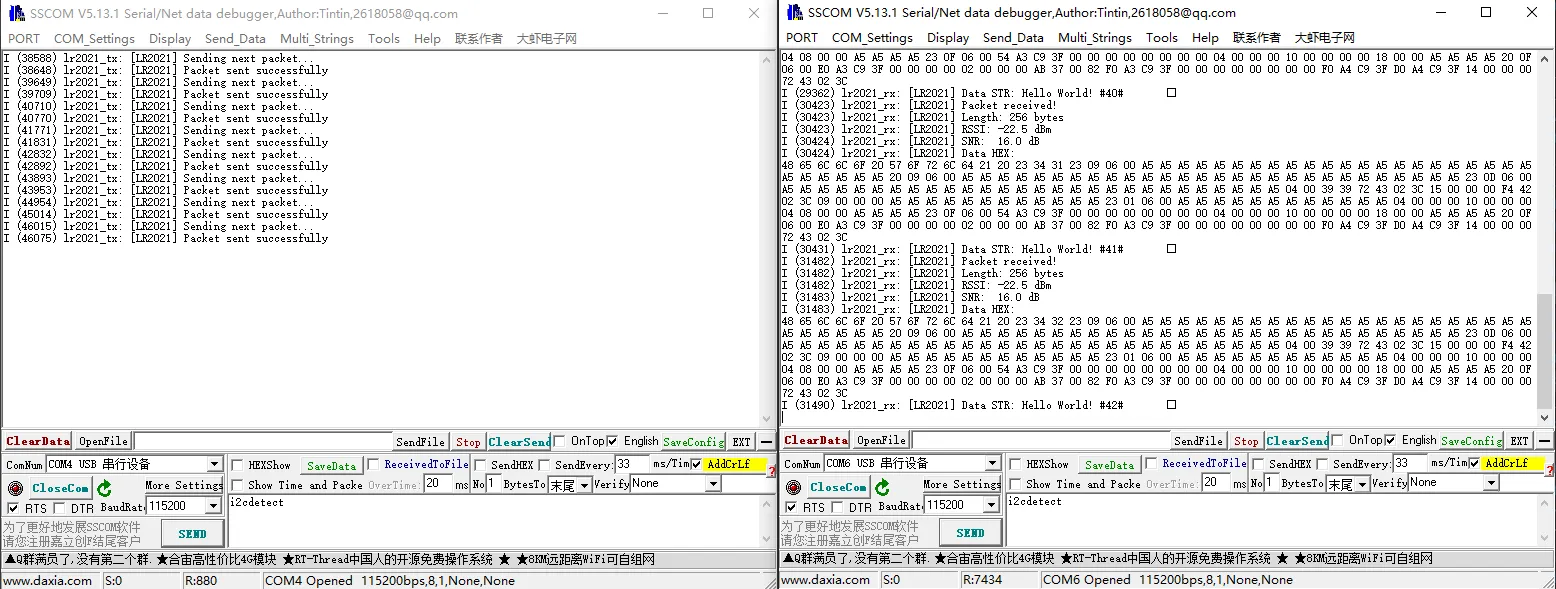Open COM_Settings menu in COM6 window
Image resolution: width=1556 pixels, height=589 pixels.
tap(872, 38)
